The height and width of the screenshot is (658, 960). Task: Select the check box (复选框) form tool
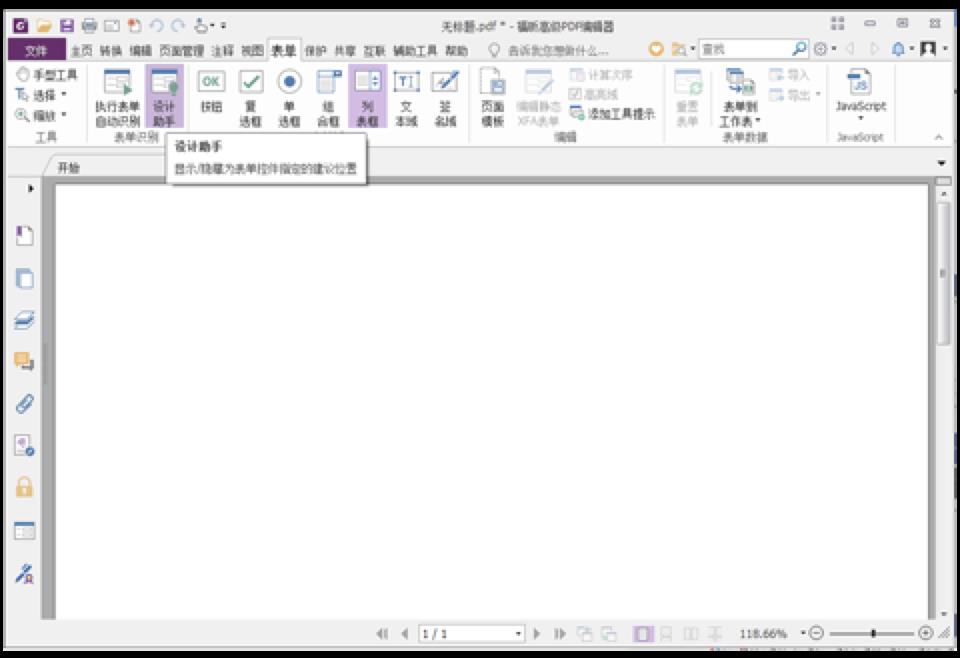(x=250, y=98)
